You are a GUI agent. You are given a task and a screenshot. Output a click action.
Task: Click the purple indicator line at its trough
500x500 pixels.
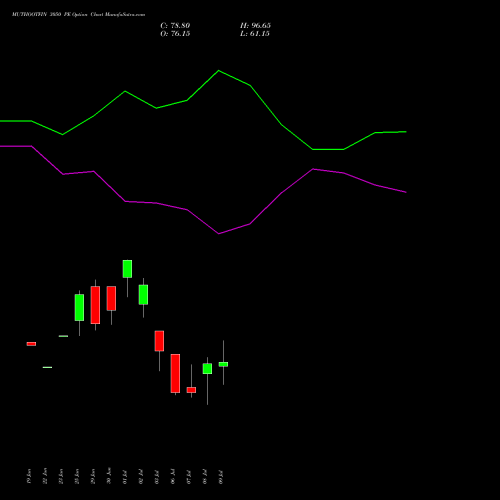point(219,233)
